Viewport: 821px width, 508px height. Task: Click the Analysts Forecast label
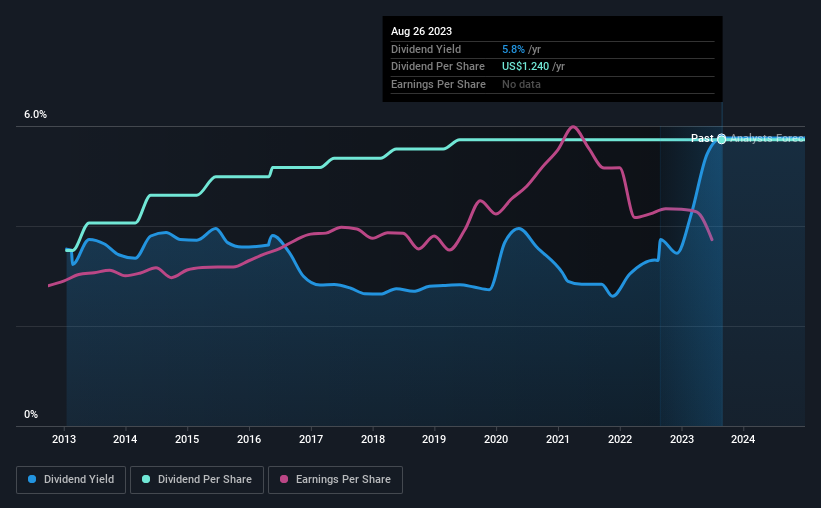coord(767,138)
